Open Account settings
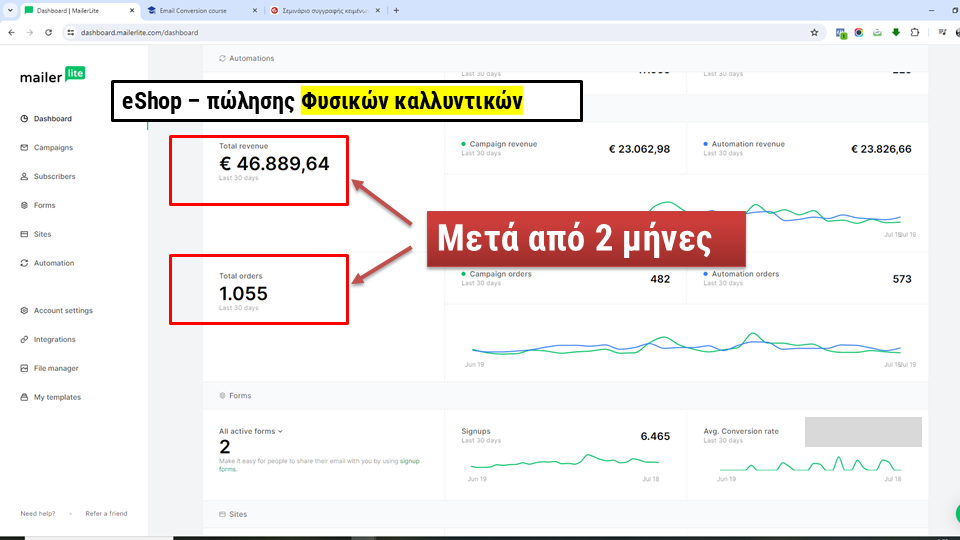 (63, 310)
